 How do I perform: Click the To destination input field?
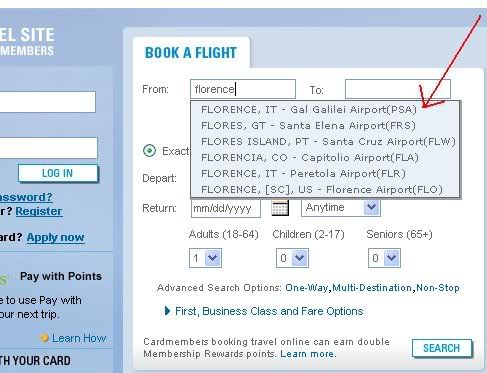(x=398, y=89)
